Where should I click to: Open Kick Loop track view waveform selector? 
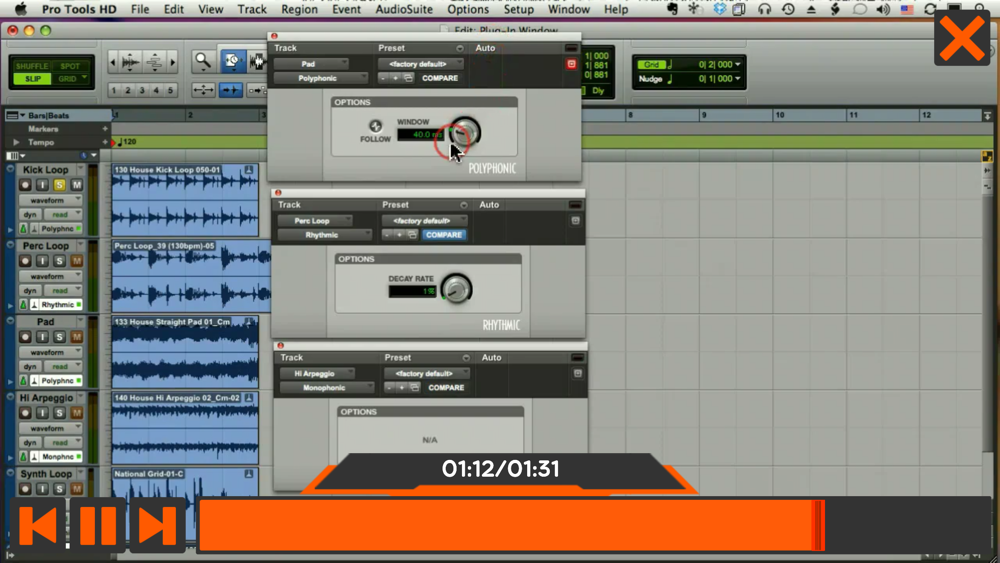[x=51, y=200]
